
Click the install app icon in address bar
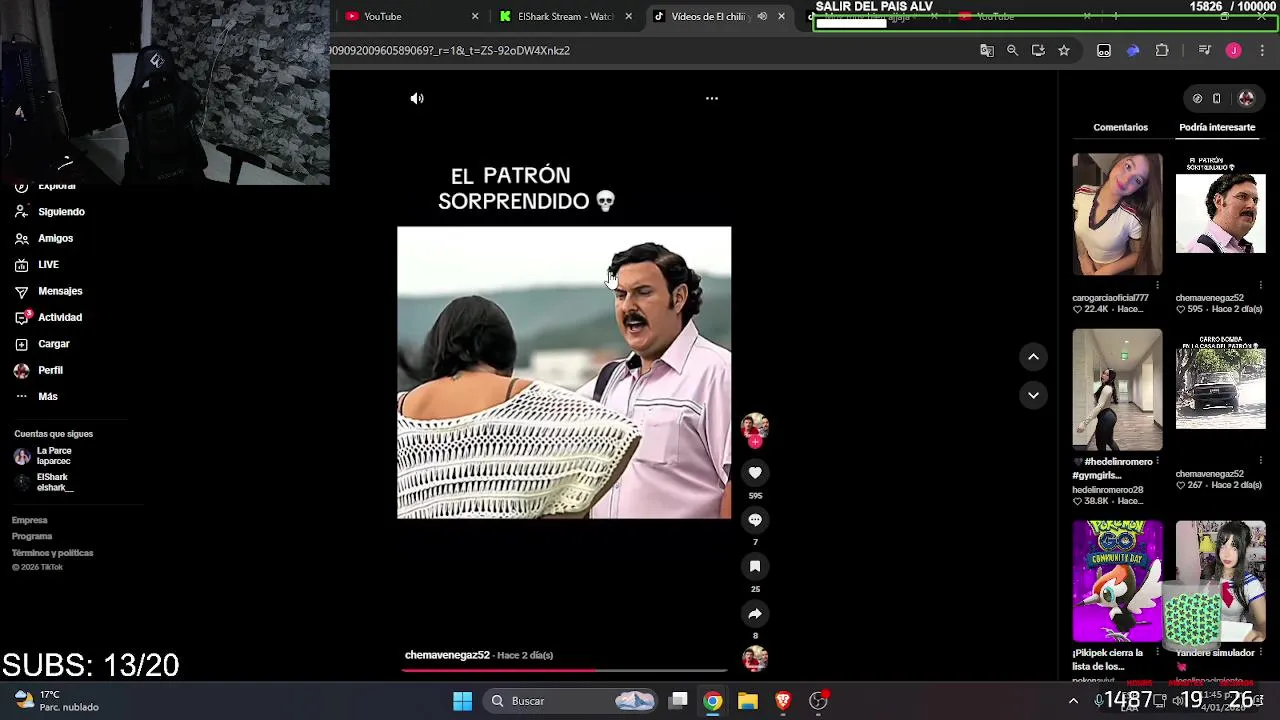[x=1038, y=50]
